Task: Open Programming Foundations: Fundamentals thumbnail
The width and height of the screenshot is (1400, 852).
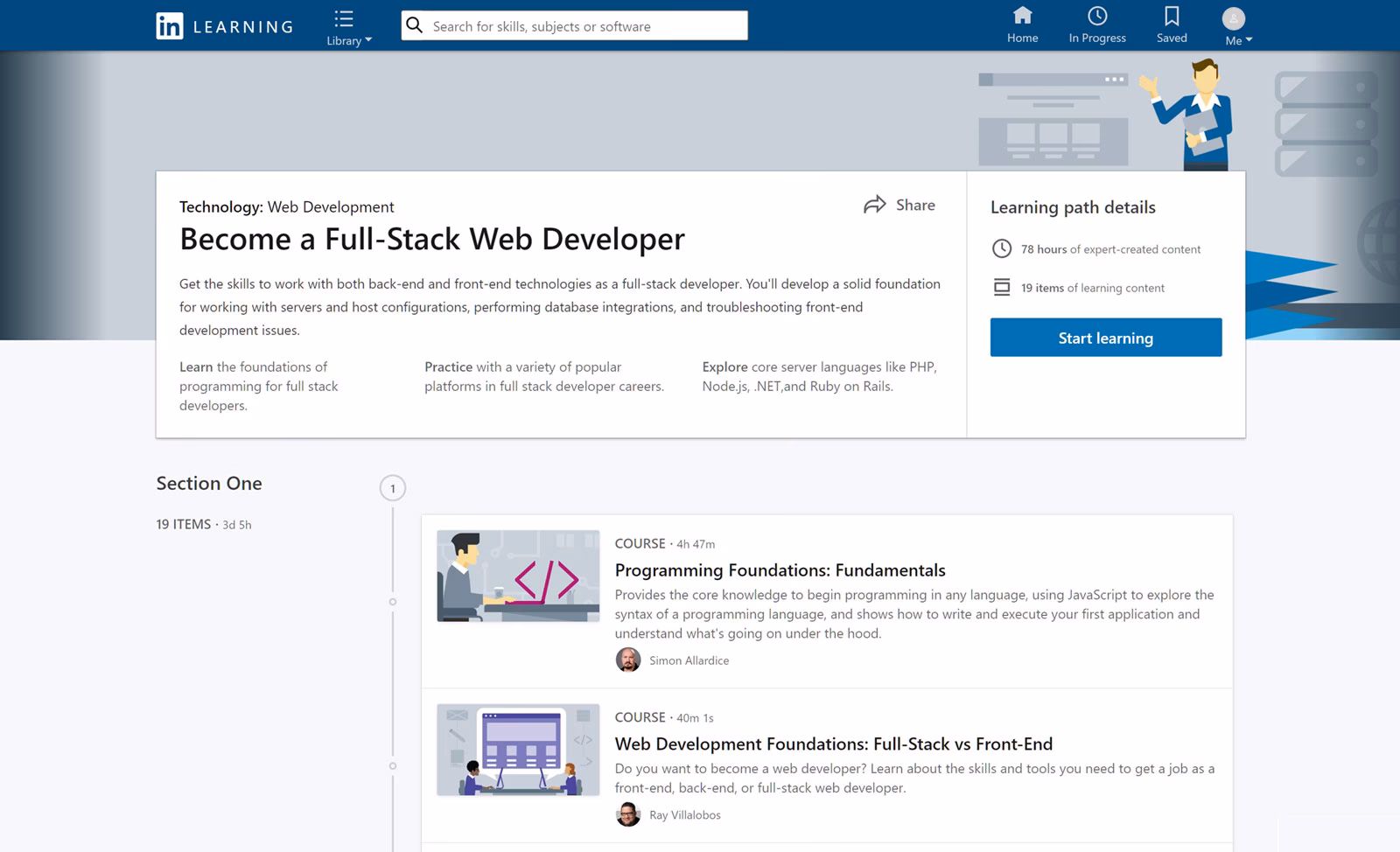Action: point(518,576)
